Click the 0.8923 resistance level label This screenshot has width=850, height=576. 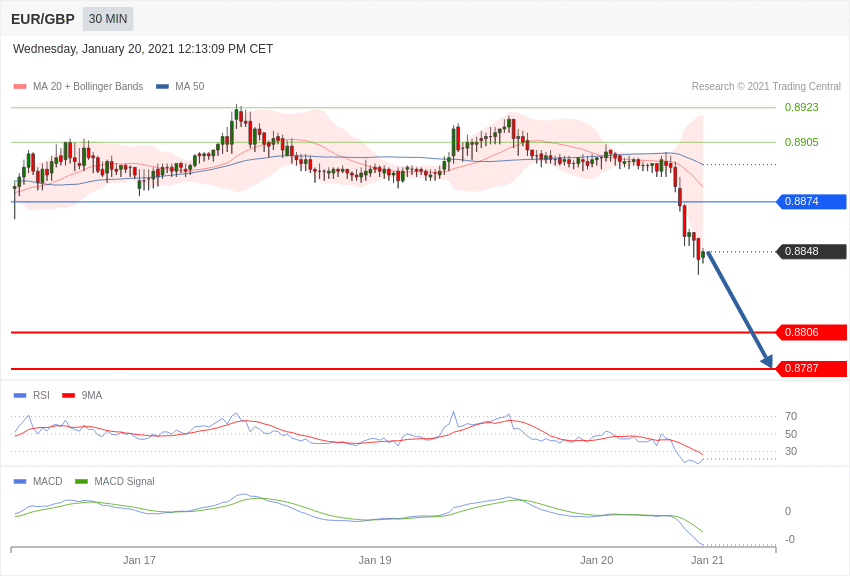click(801, 107)
